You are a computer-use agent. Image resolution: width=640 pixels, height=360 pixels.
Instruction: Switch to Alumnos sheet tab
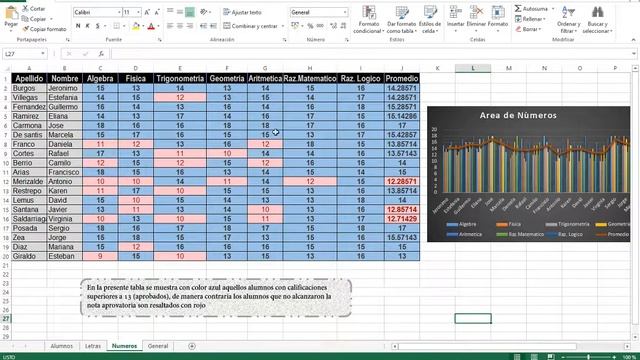62,346
